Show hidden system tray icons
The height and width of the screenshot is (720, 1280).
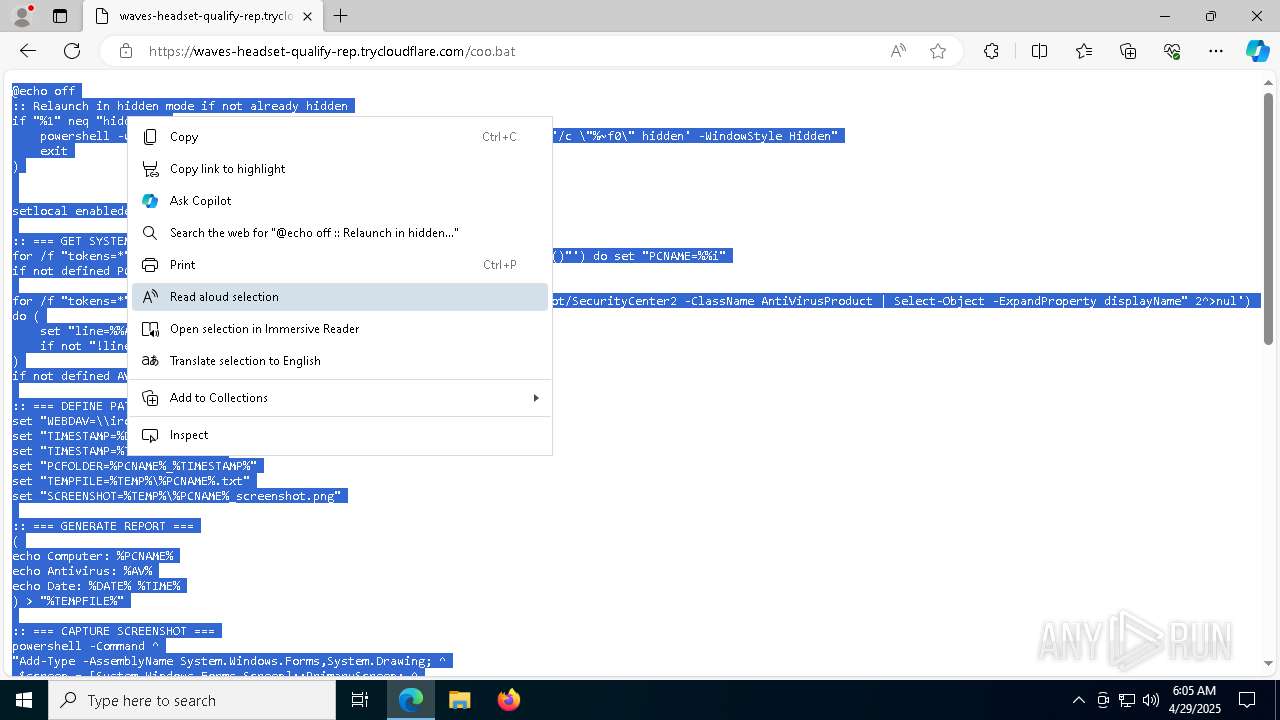click(x=1078, y=700)
